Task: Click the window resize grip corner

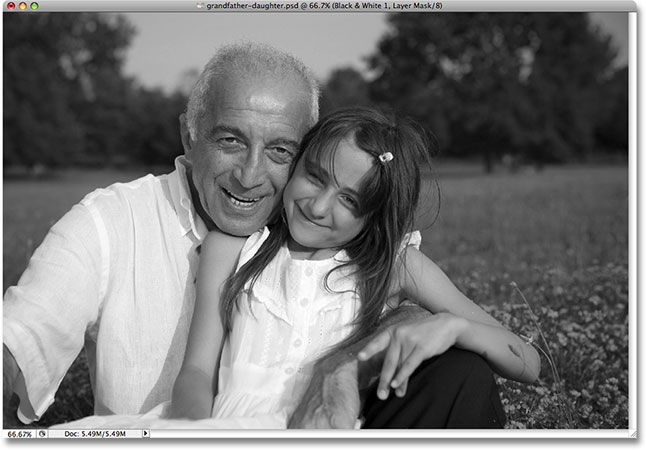Action: [632, 434]
